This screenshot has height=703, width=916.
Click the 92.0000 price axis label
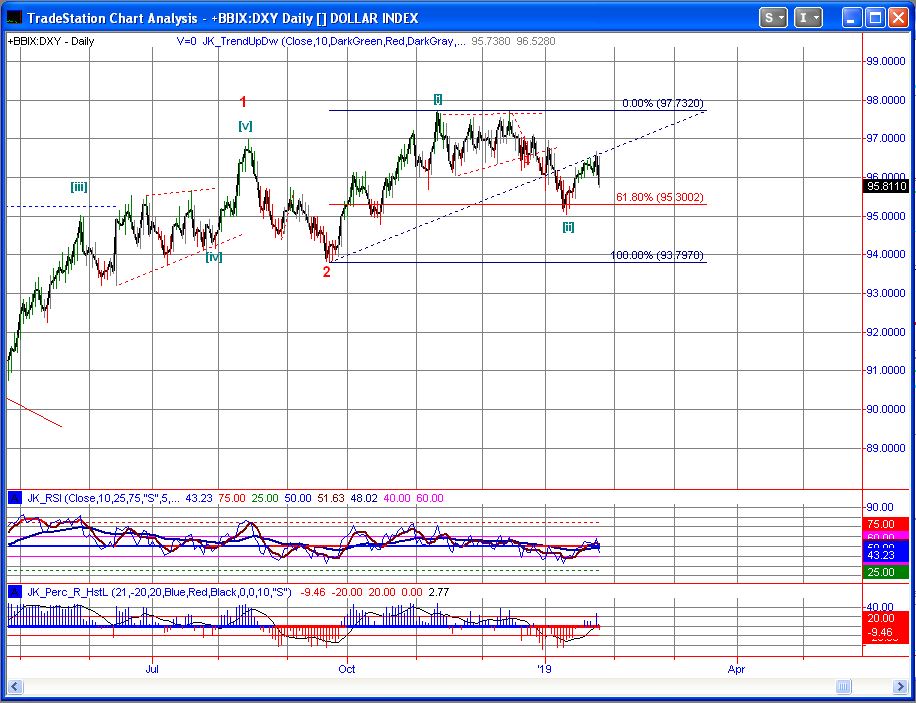coord(886,331)
